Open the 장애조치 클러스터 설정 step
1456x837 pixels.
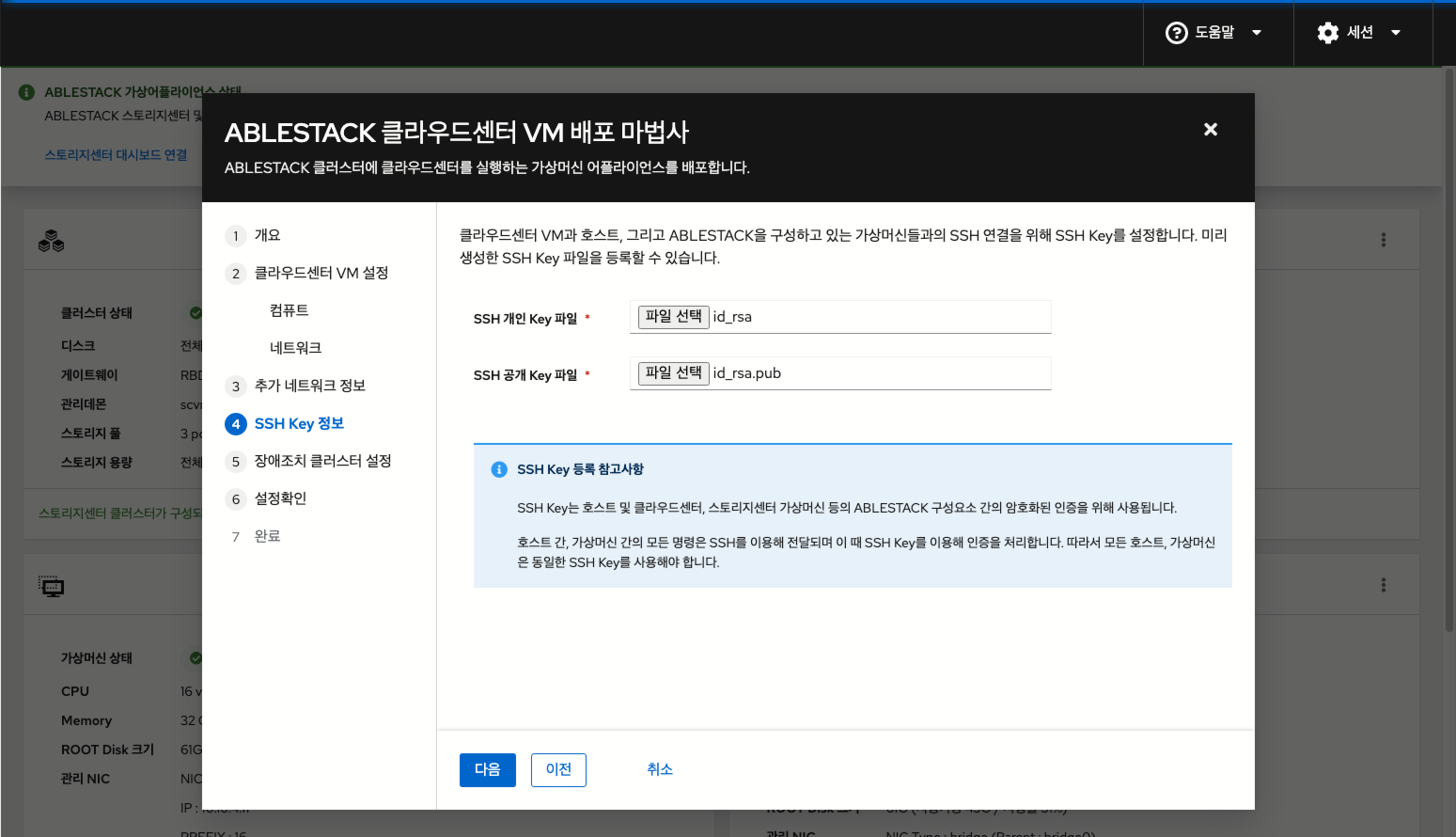pos(321,461)
